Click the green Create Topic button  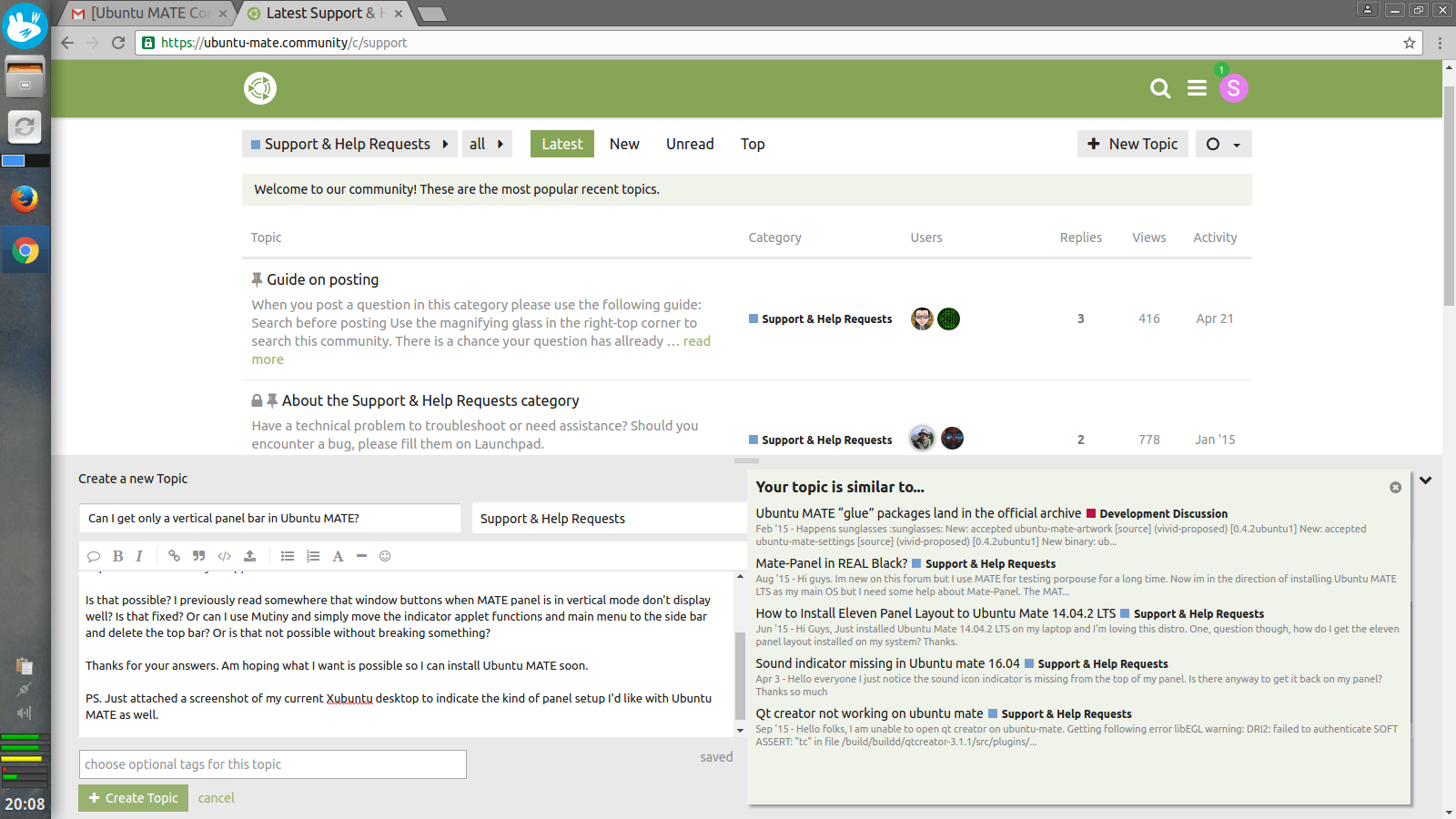pos(133,798)
